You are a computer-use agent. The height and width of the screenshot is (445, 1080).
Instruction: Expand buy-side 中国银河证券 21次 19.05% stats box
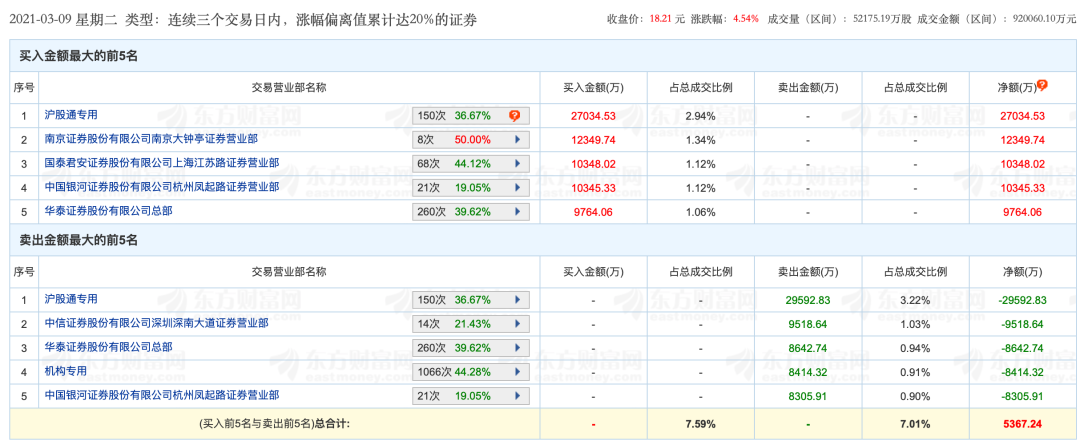(x=518, y=188)
